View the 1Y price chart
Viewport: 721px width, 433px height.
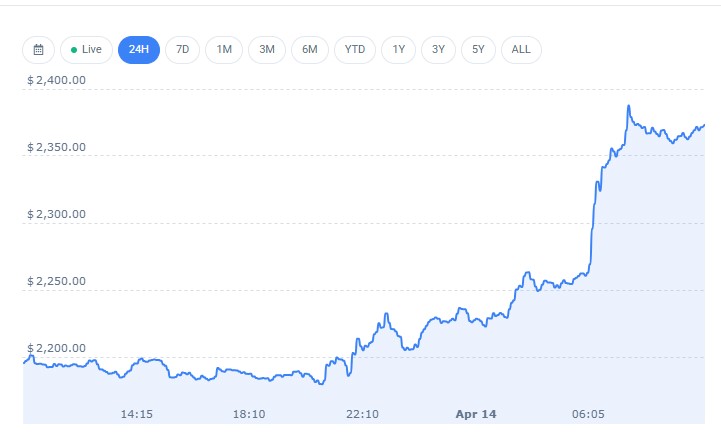(399, 49)
